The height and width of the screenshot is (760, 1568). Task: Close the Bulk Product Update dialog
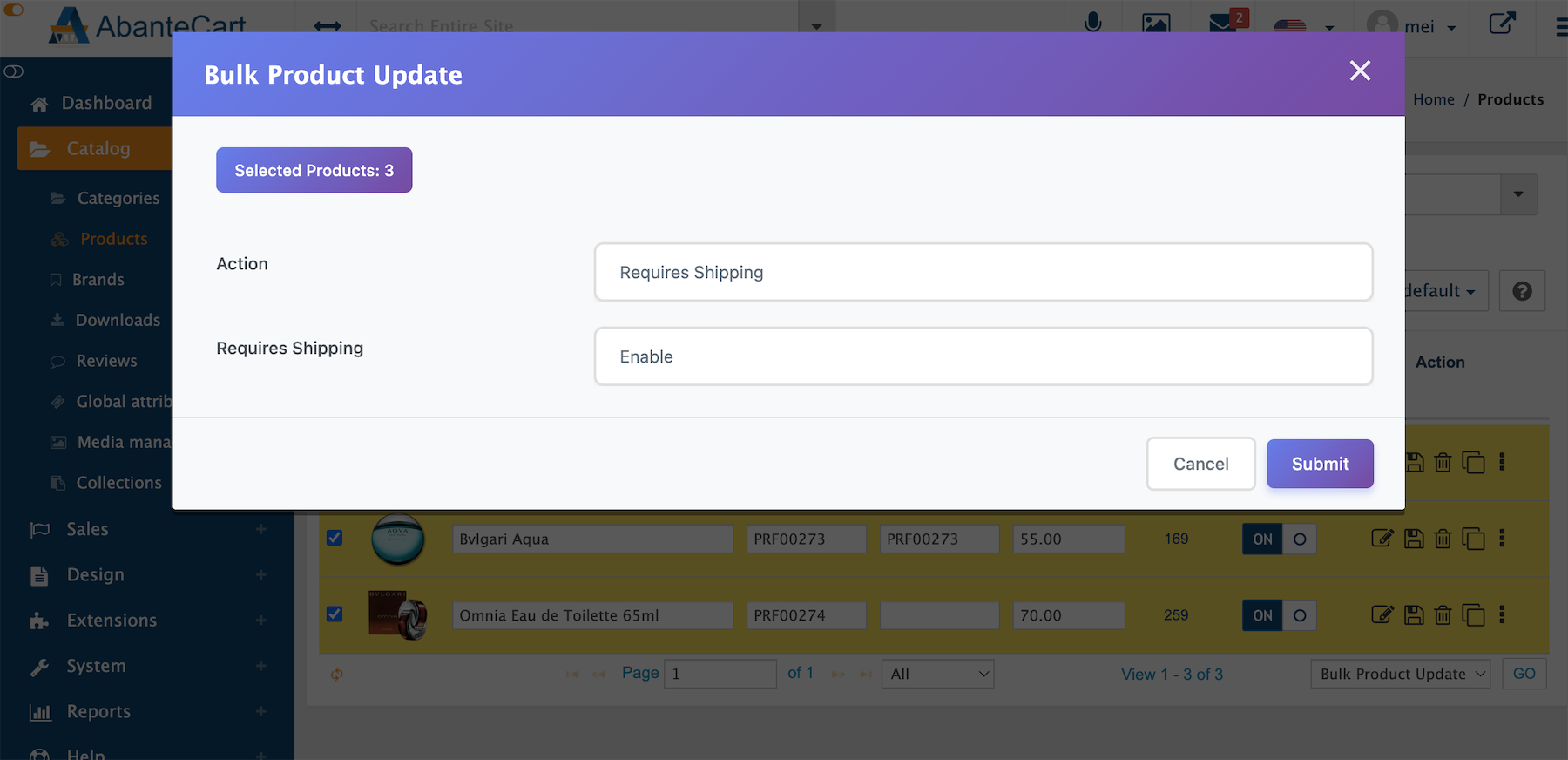coord(1359,71)
